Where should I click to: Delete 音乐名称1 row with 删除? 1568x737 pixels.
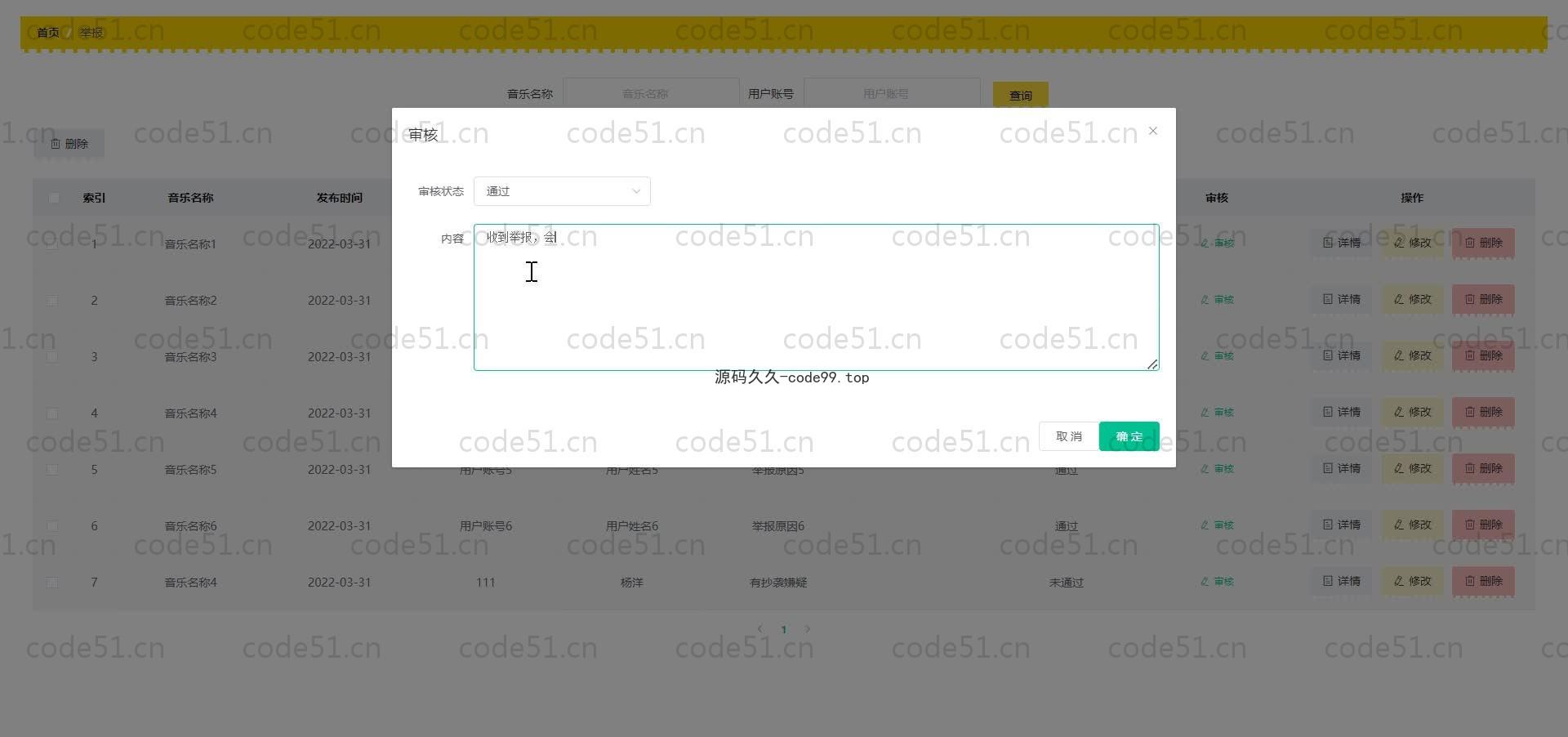[1483, 243]
